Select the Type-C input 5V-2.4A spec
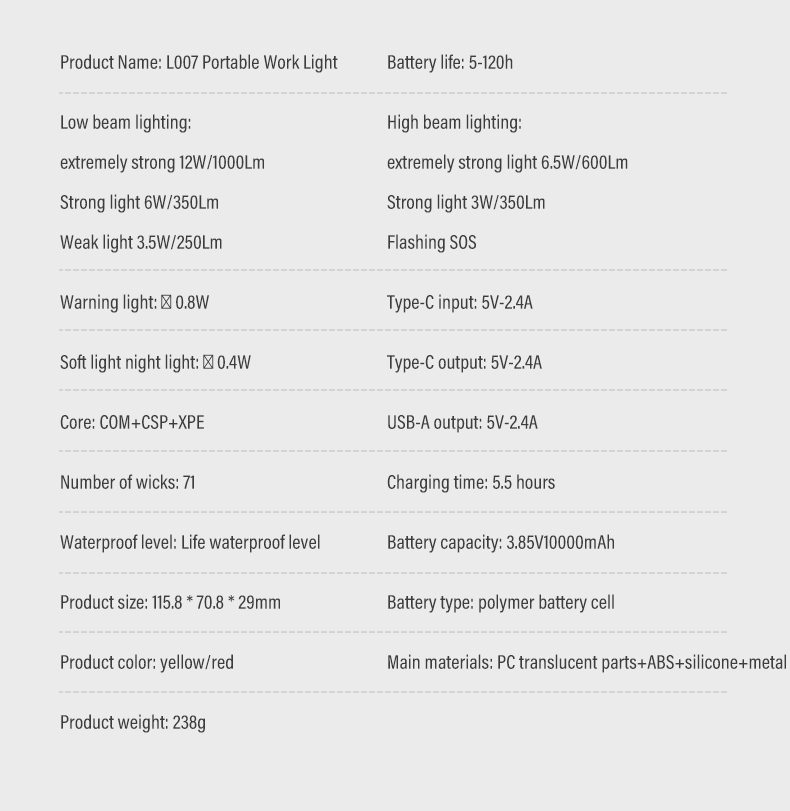This screenshot has height=811, width=790. pyautogui.click(x=459, y=303)
